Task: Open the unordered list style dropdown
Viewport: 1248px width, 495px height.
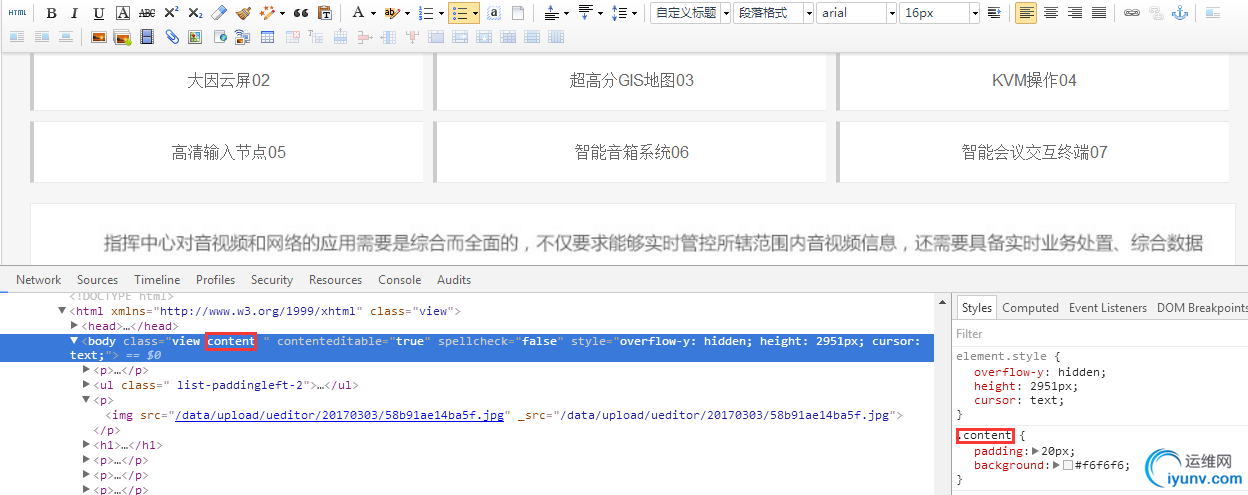Action: (475, 13)
